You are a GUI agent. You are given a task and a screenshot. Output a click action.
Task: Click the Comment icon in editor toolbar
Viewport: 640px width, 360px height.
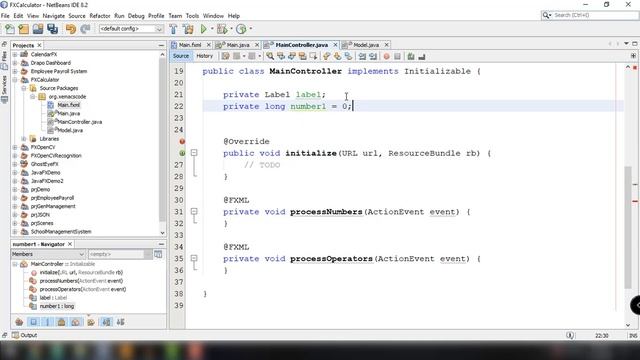point(411,56)
